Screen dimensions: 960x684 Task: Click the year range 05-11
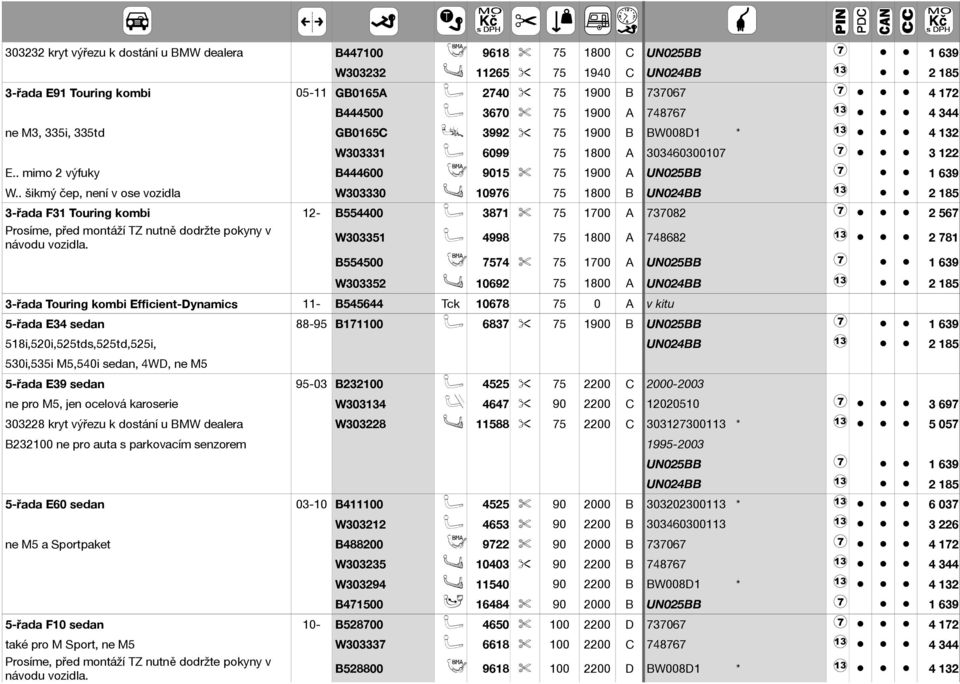[x=312, y=93]
